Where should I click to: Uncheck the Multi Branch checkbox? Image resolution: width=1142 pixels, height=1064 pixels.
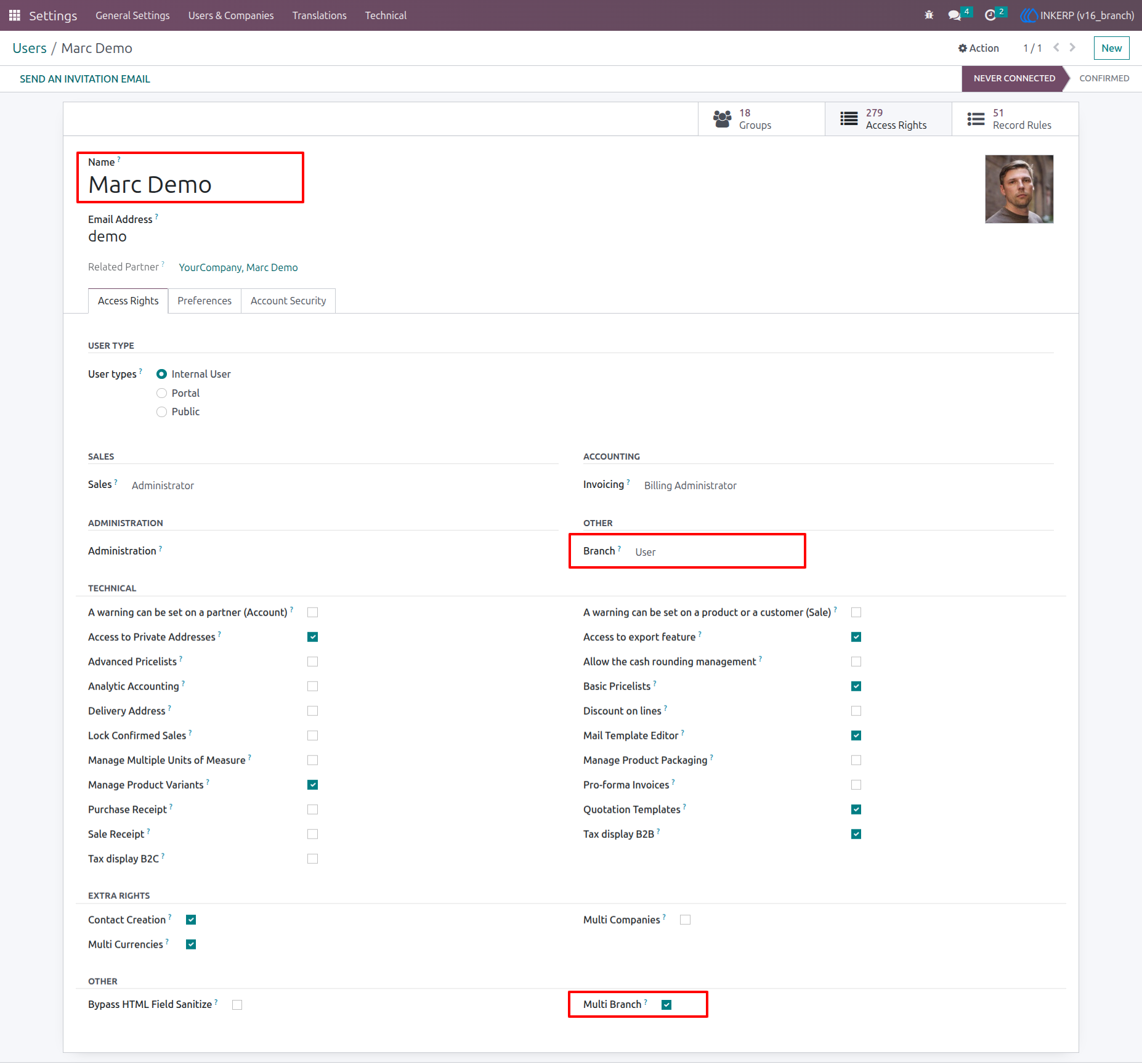coord(666,1005)
